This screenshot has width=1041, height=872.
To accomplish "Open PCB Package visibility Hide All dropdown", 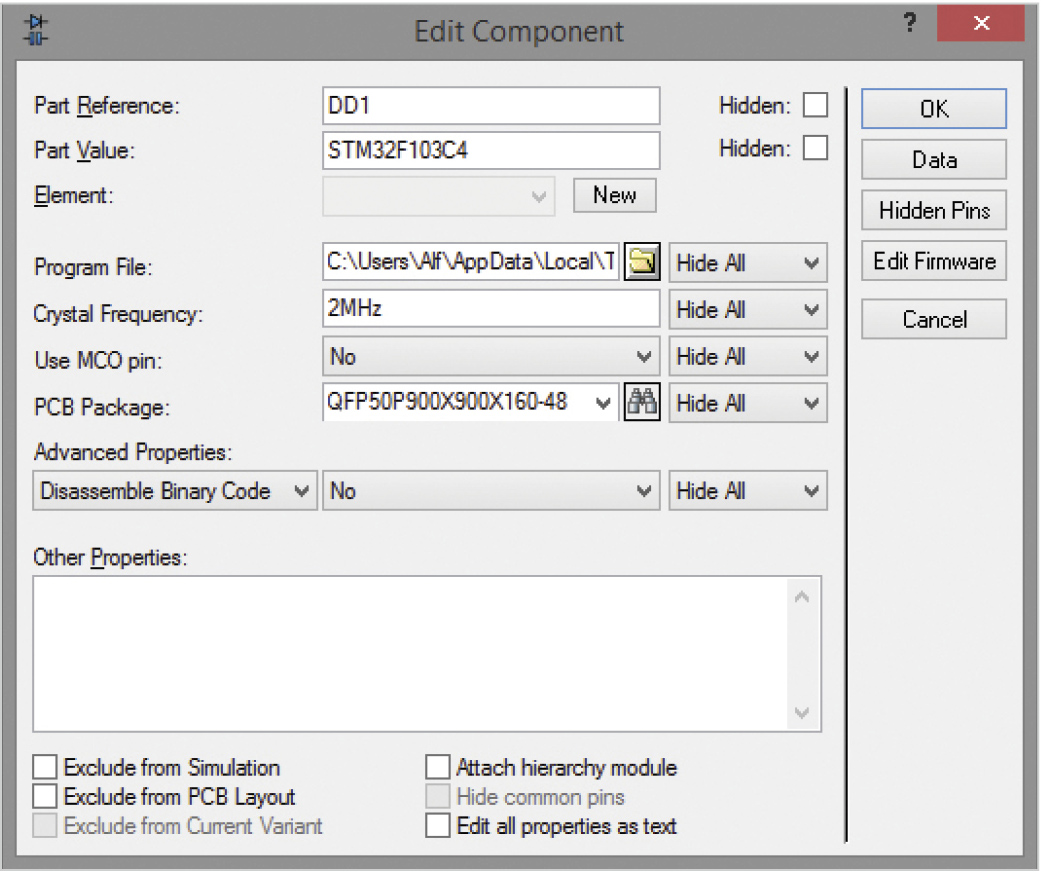I will point(748,403).
